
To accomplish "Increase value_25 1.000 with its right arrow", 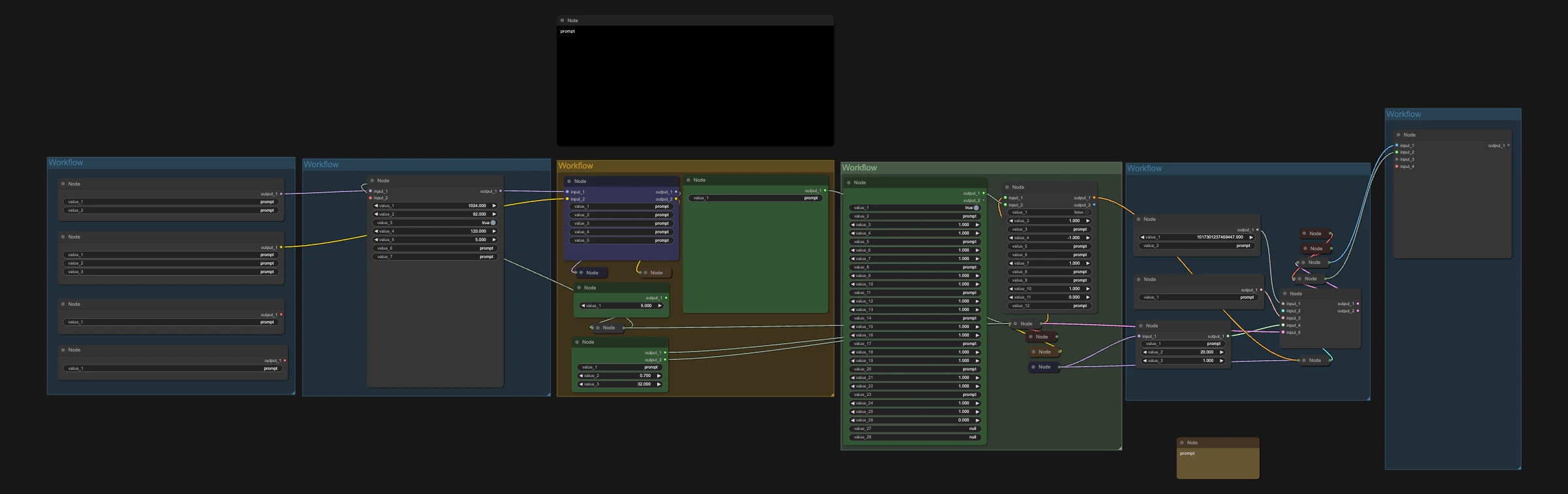I will [977, 412].
